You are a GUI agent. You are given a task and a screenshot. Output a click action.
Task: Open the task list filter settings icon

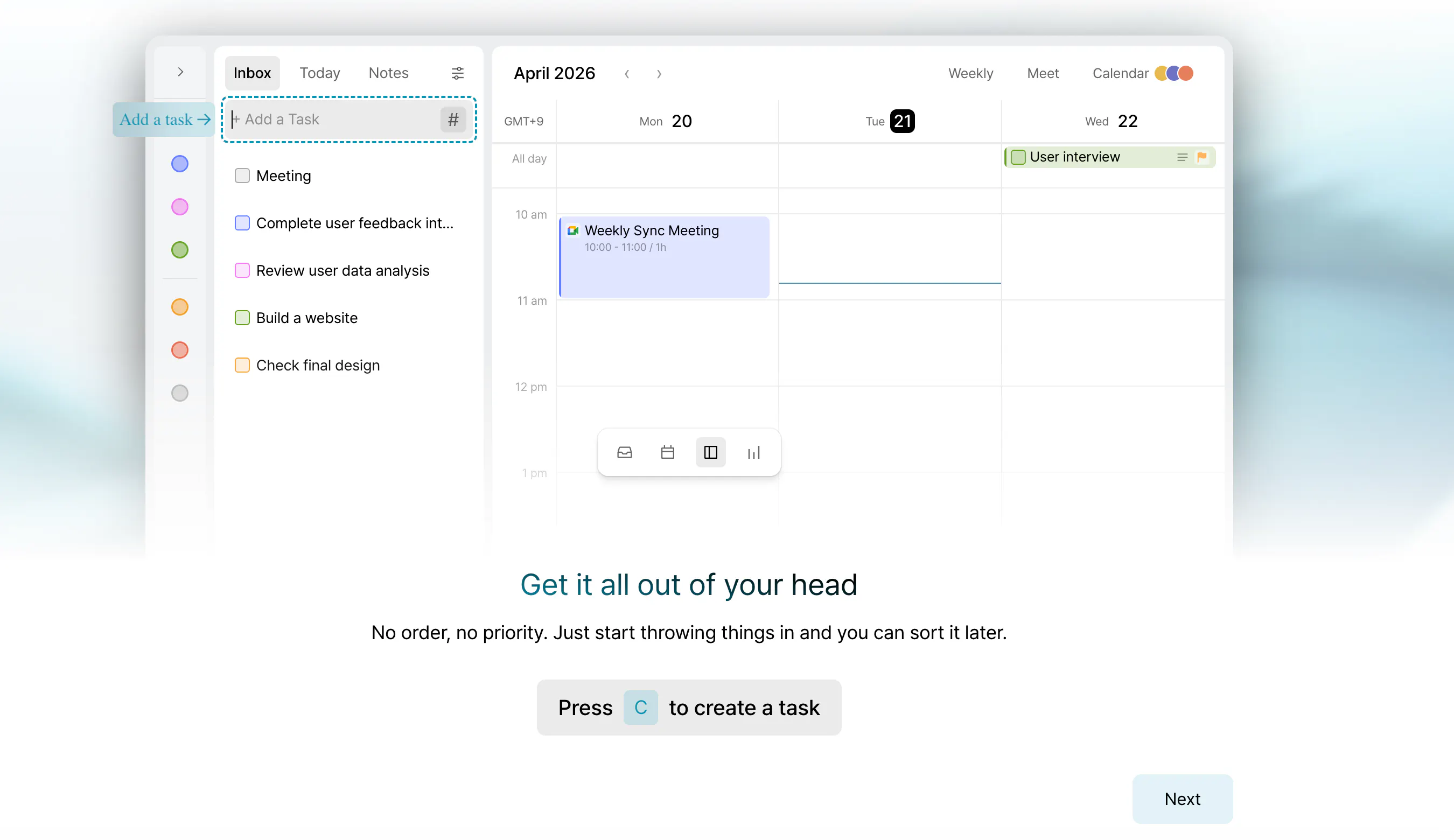click(x=458, y=73)
